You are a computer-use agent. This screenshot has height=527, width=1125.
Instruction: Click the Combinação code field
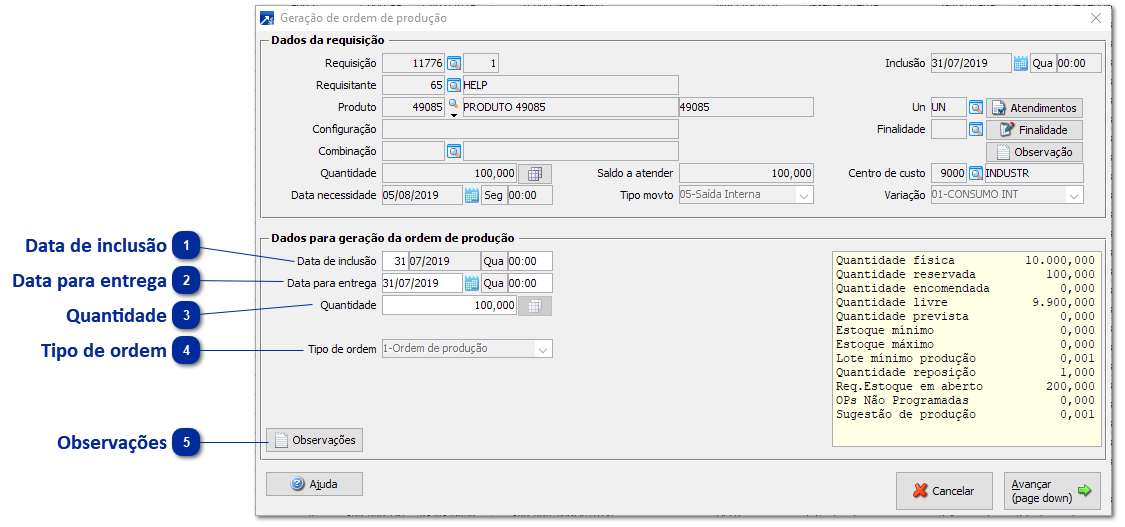(414, 151)
